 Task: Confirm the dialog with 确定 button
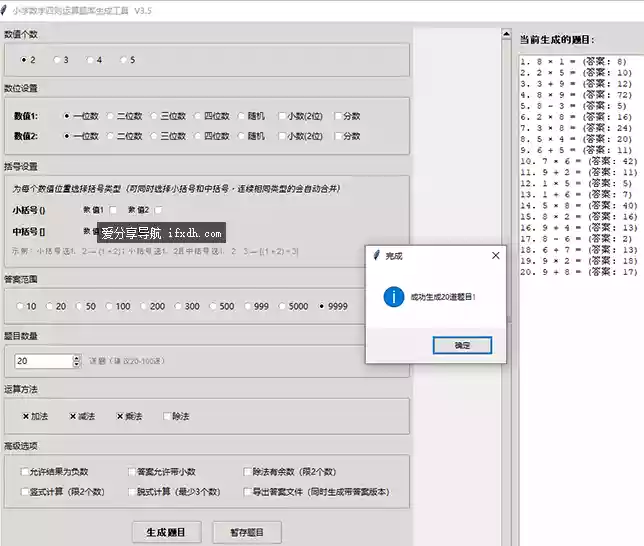[462, 346]
